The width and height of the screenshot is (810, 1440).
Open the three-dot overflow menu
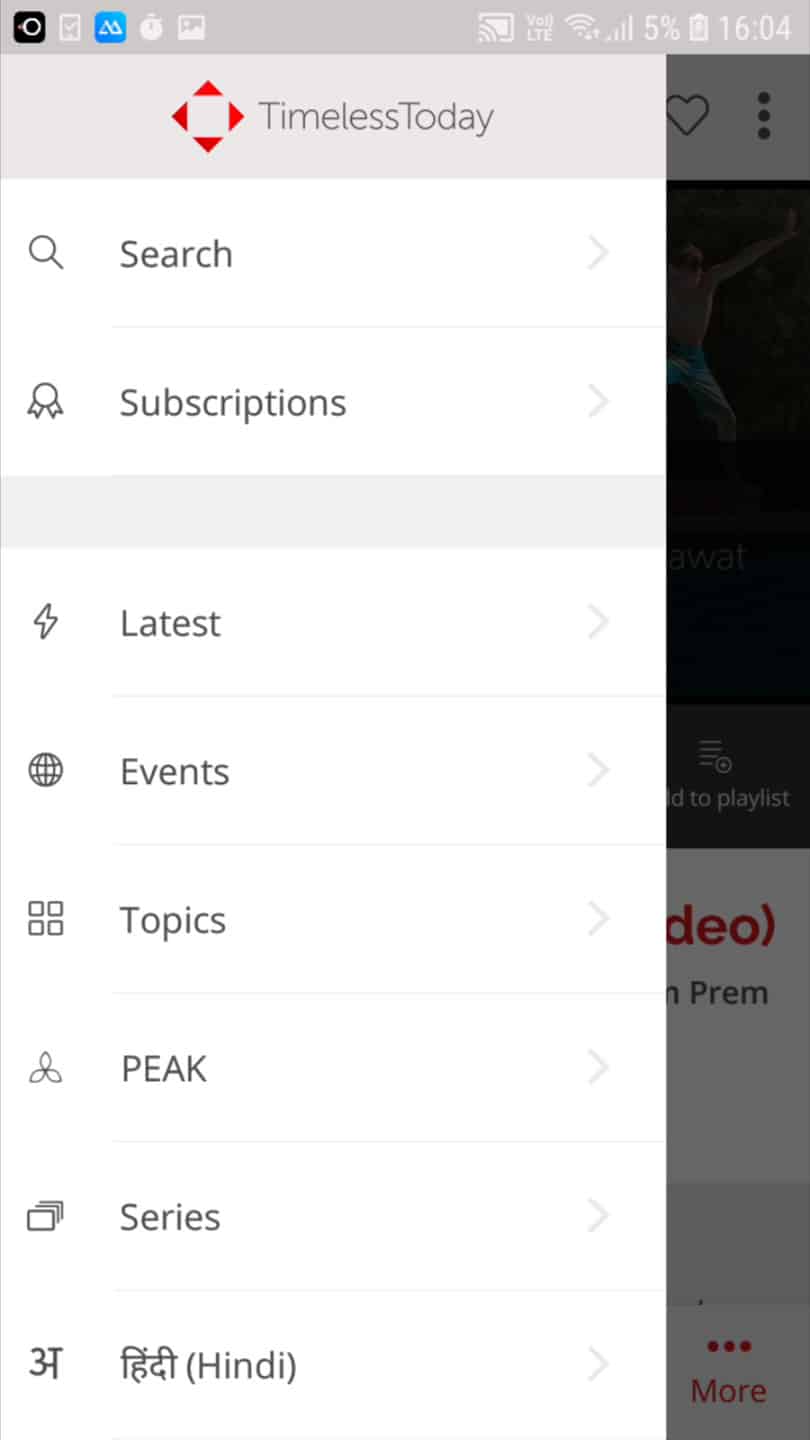pyautogui.click(x=764, y=115)
